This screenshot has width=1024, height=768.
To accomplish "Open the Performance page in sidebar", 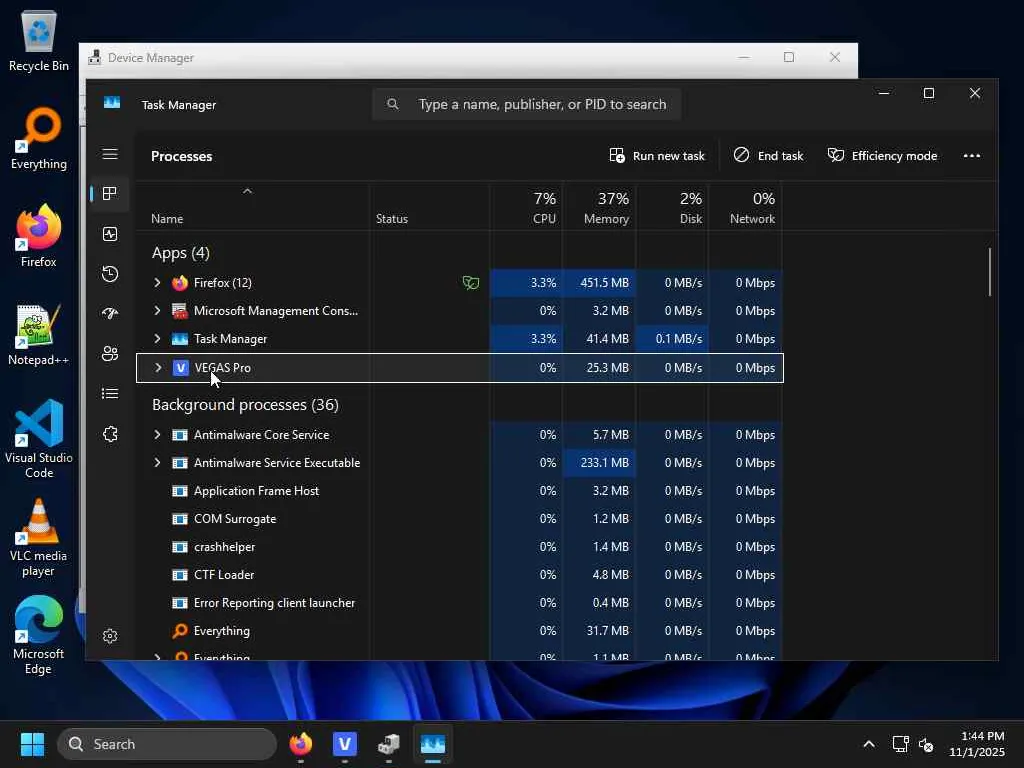I will tap(110, 234).
